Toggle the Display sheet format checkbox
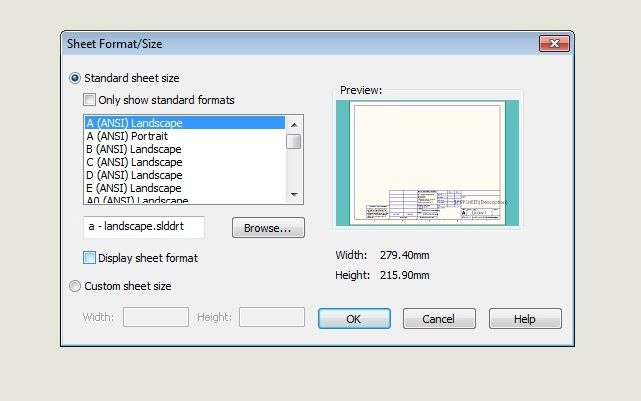Viewport: 641px width, 401px height. coord(90,258)
